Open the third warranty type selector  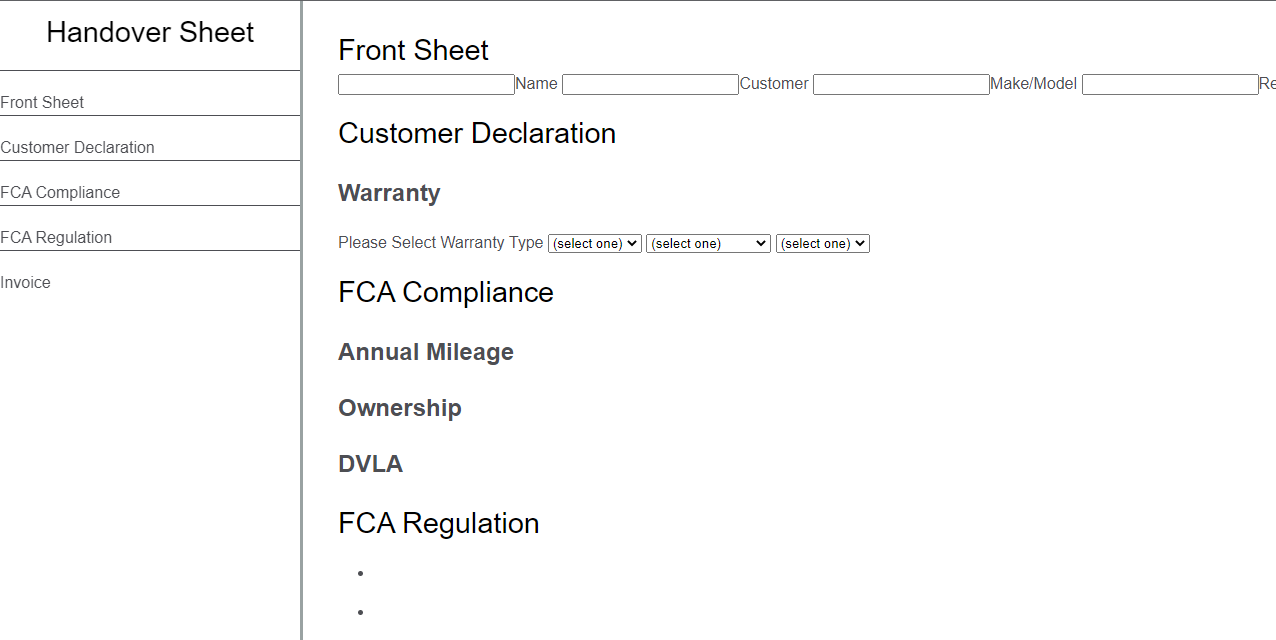point(822,243)
